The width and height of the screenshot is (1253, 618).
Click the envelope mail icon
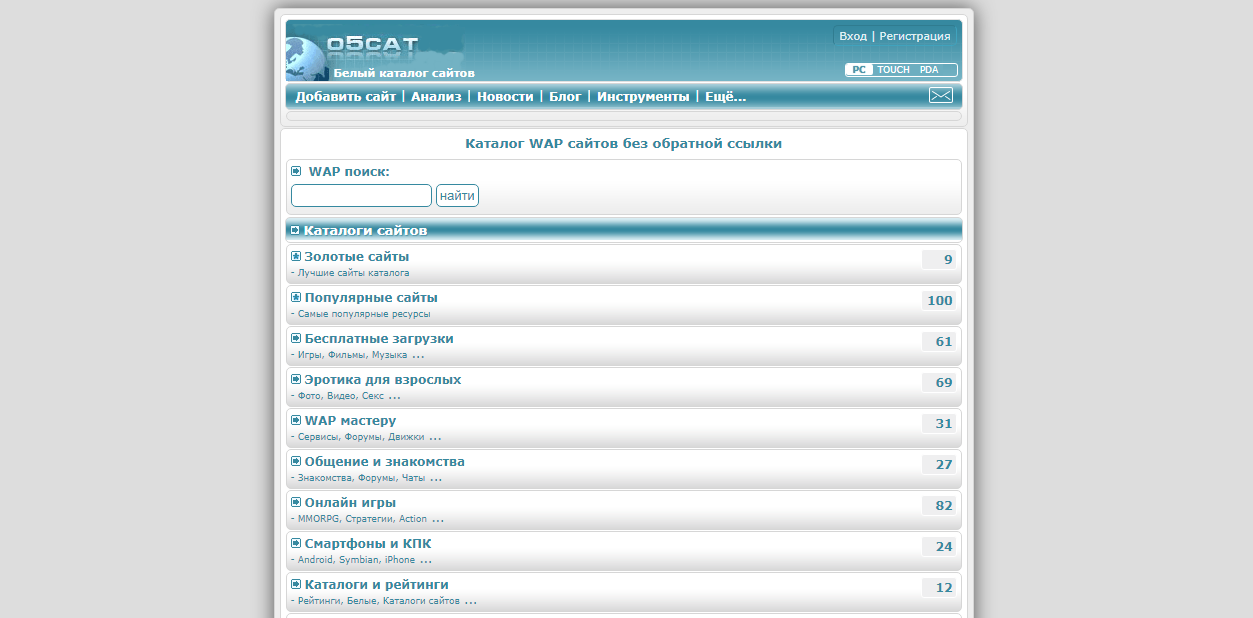(940, 96)
